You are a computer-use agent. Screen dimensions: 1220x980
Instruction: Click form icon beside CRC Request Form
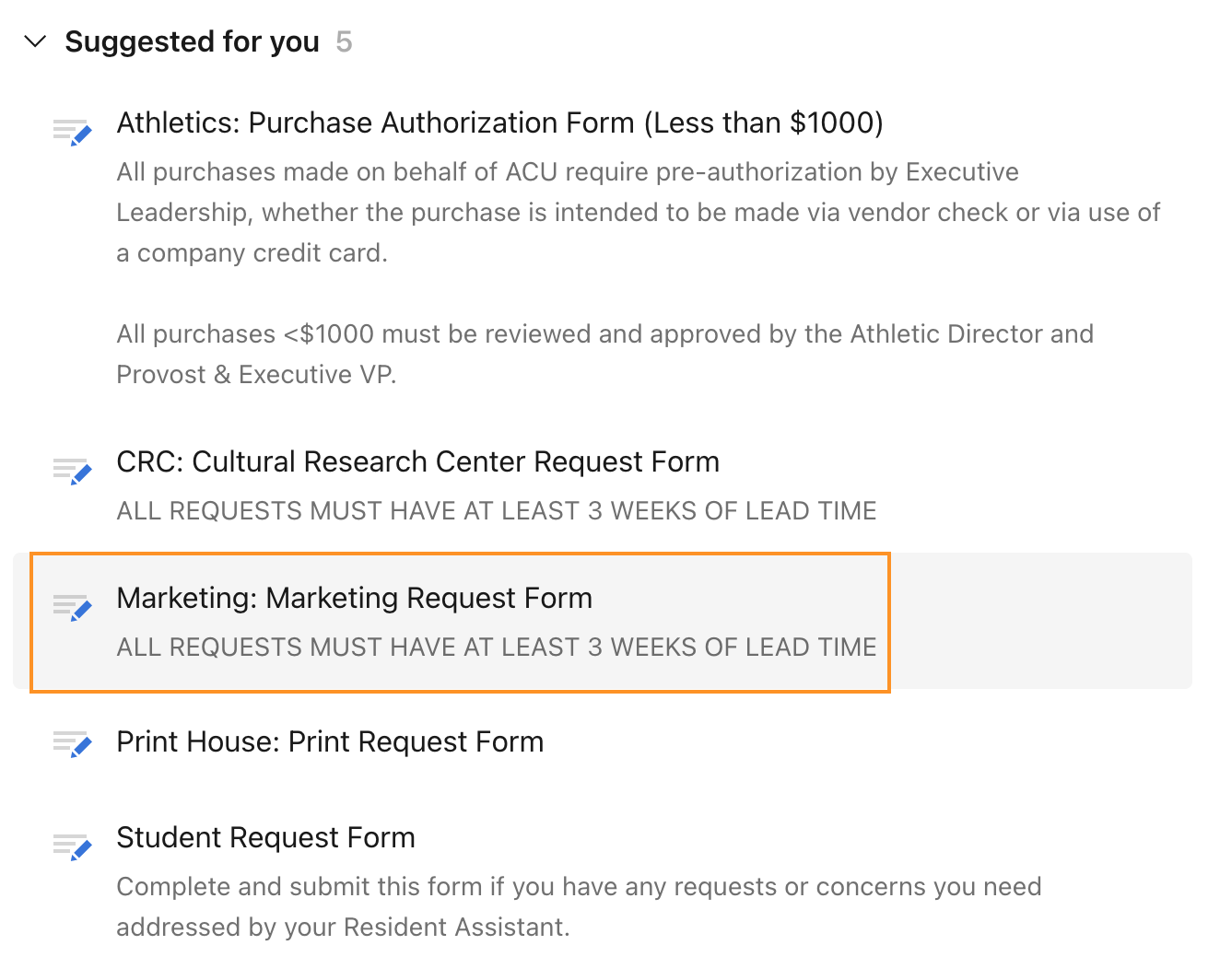[x=72, y=471]
